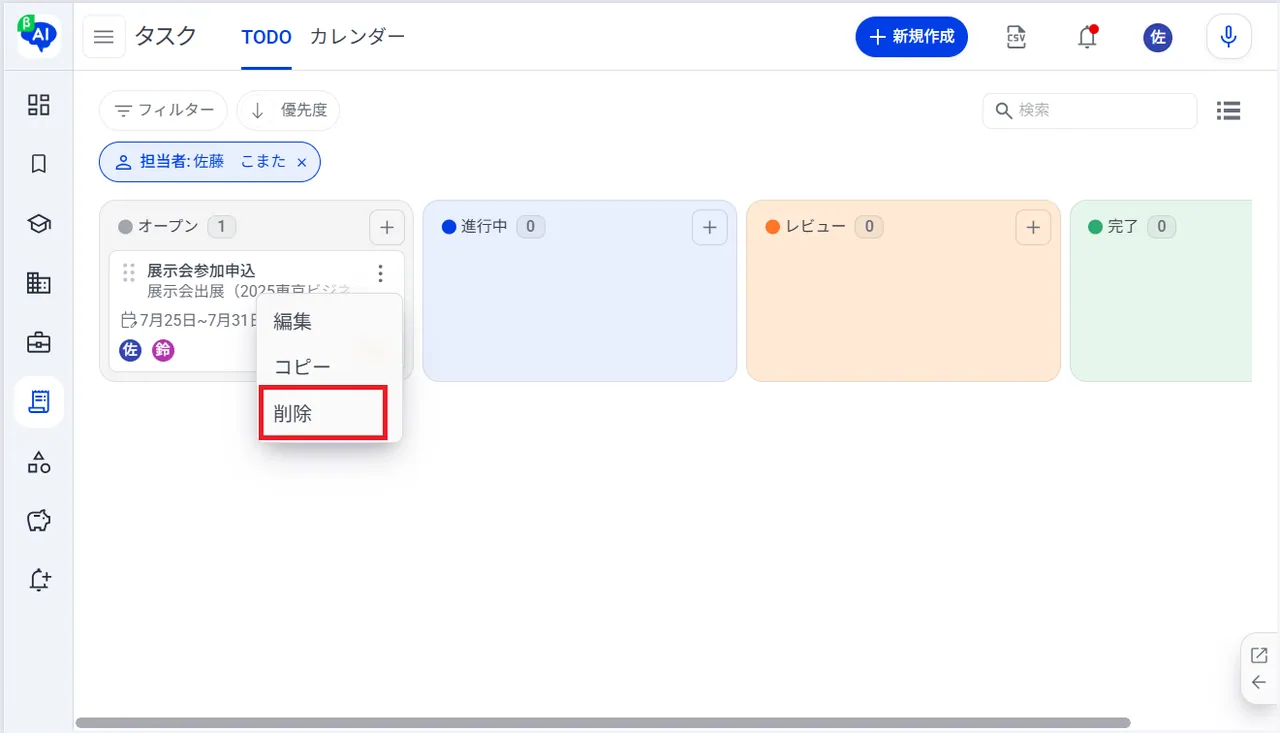Add a task to the オープン column
The image size is (1280, 733).
(x=387, y=227)
